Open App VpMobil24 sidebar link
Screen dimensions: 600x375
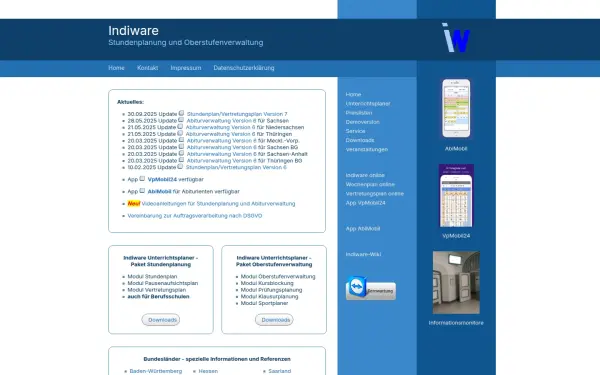[x=365, y=202]
